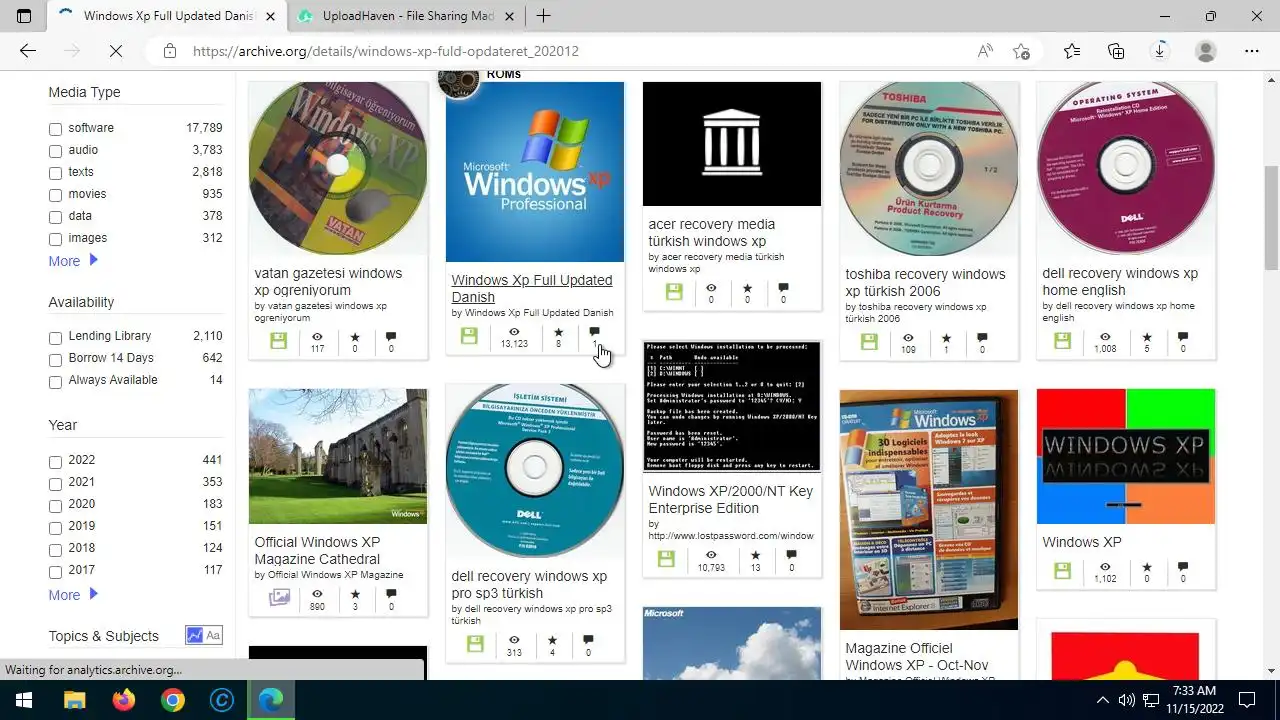Image resolution: width=1280 pixels, height=720 pixels.
Task: Open dell recovery windows xp pro sp3 türkish
Action: pos(529,584)
